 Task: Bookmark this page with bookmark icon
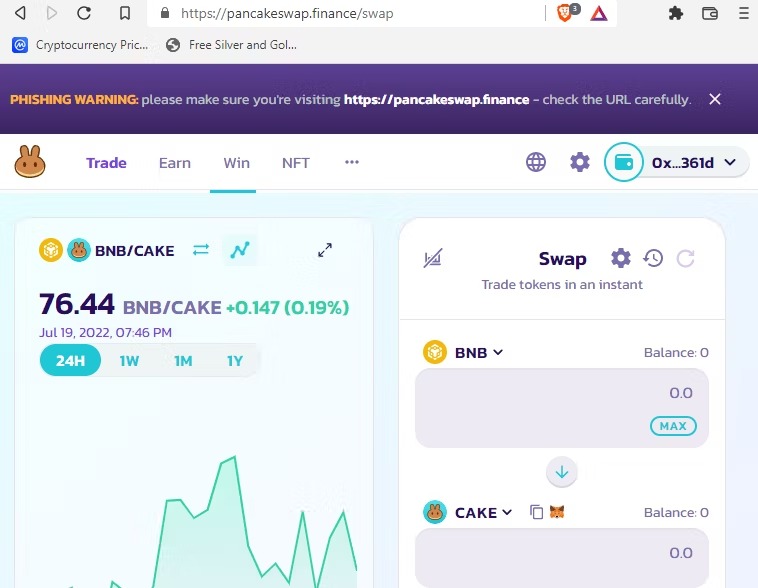pyautogui.click(x=125, y=13)
